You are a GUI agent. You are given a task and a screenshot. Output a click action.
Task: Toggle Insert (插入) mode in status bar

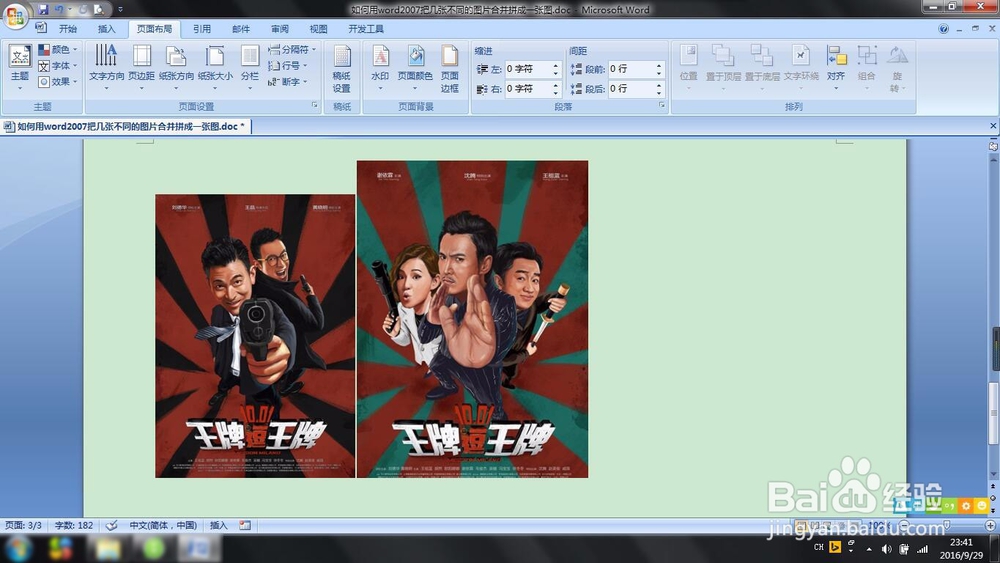pos(219,525)
